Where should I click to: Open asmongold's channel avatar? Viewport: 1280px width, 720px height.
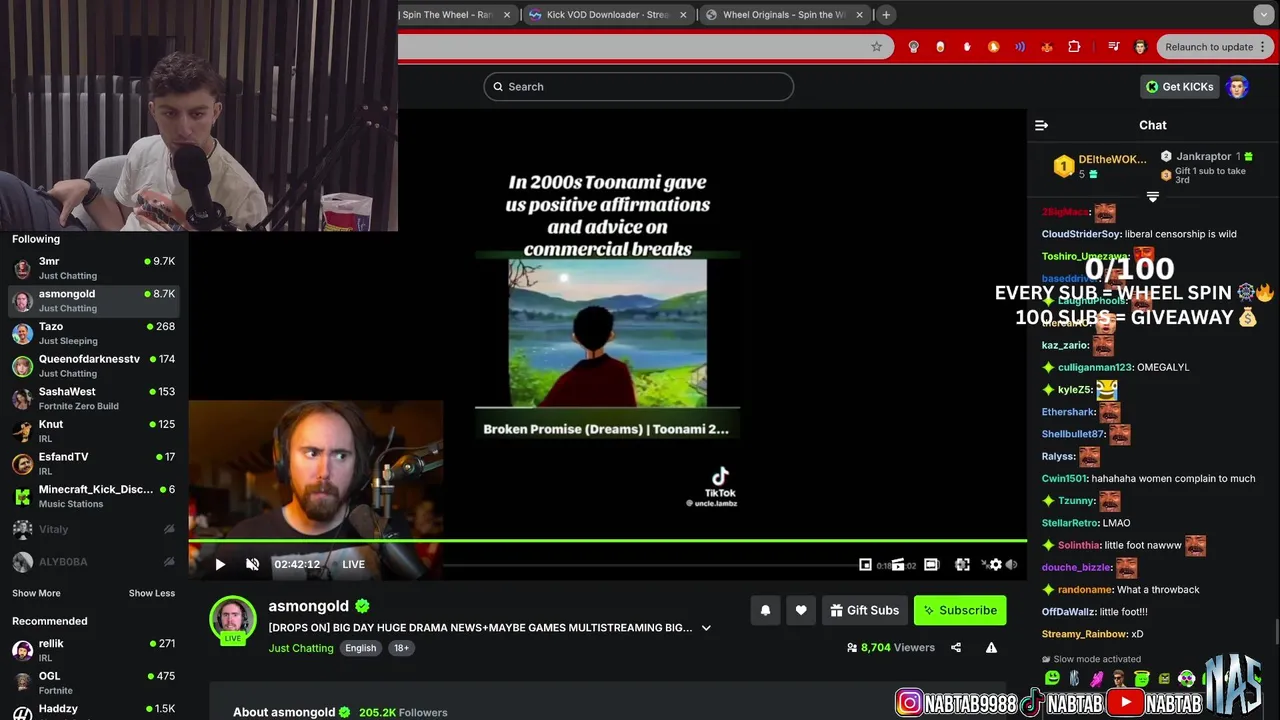(x=233, y=619)
